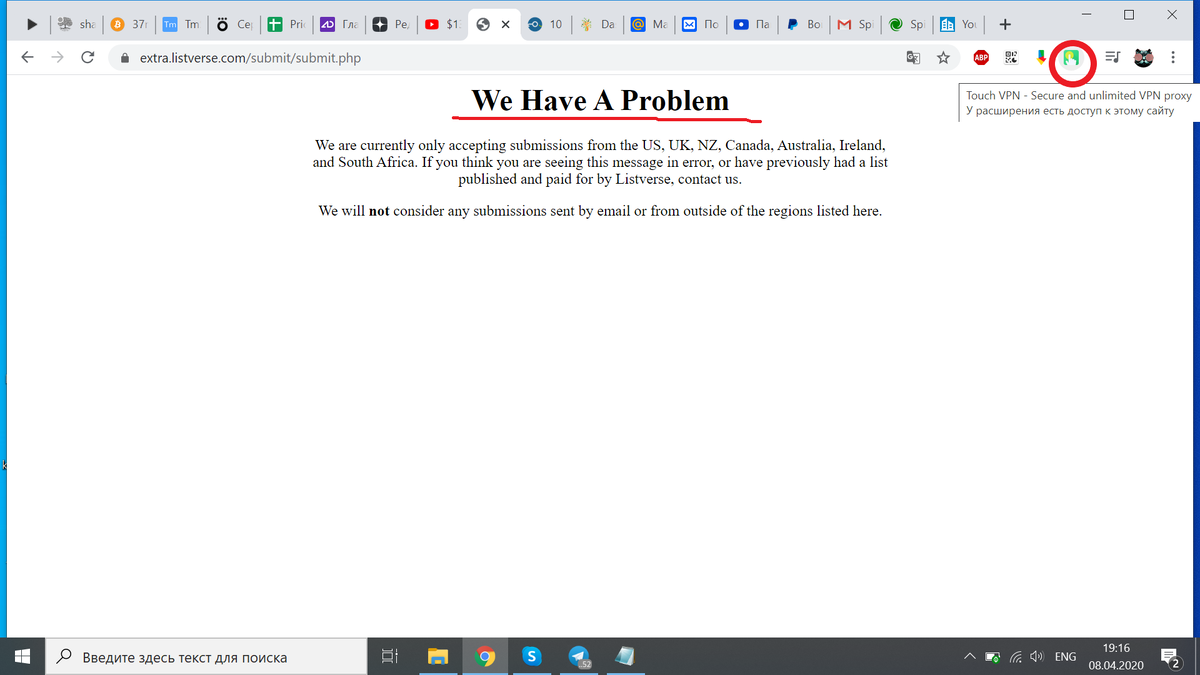Go back to the previous page

pyautogui.click(x=28, y=58)
